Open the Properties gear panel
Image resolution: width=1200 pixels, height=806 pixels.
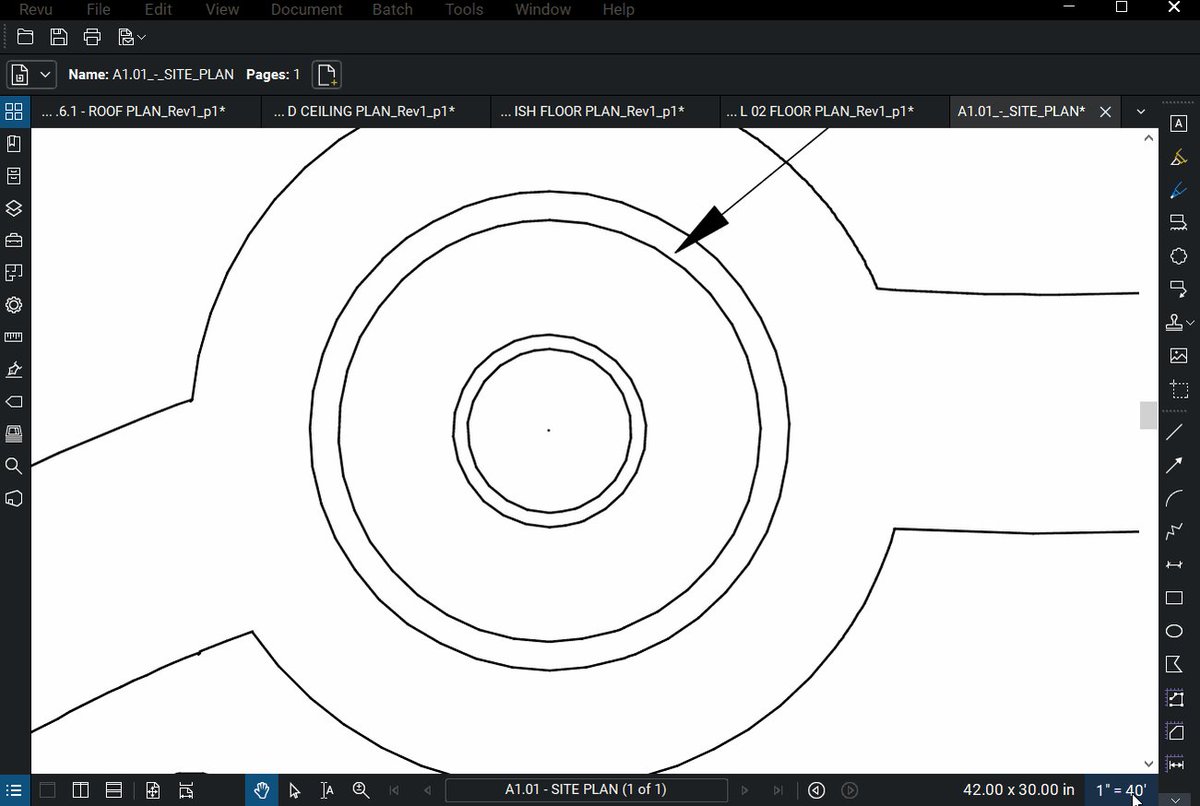pyautogui.click(x=14, y=305)
